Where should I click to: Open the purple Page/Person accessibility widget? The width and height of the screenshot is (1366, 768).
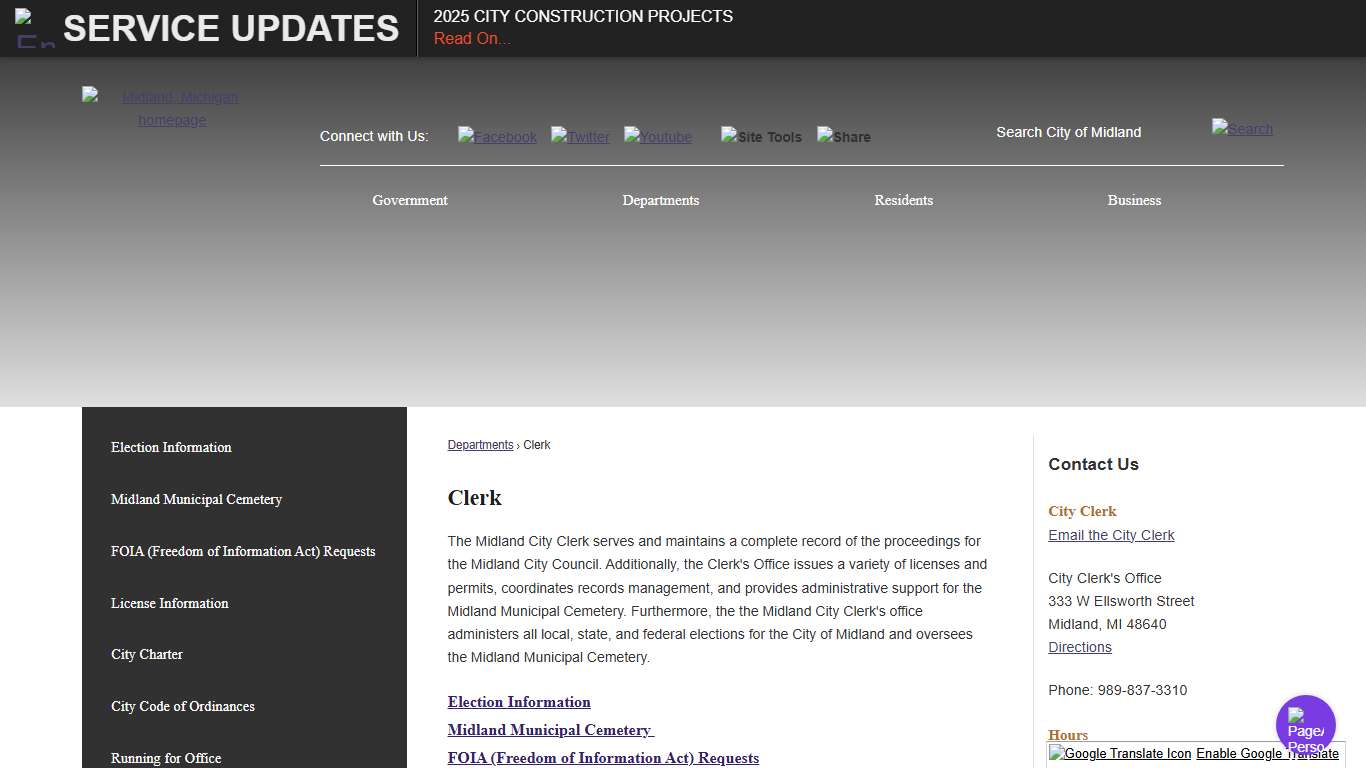pos(1305,723)
